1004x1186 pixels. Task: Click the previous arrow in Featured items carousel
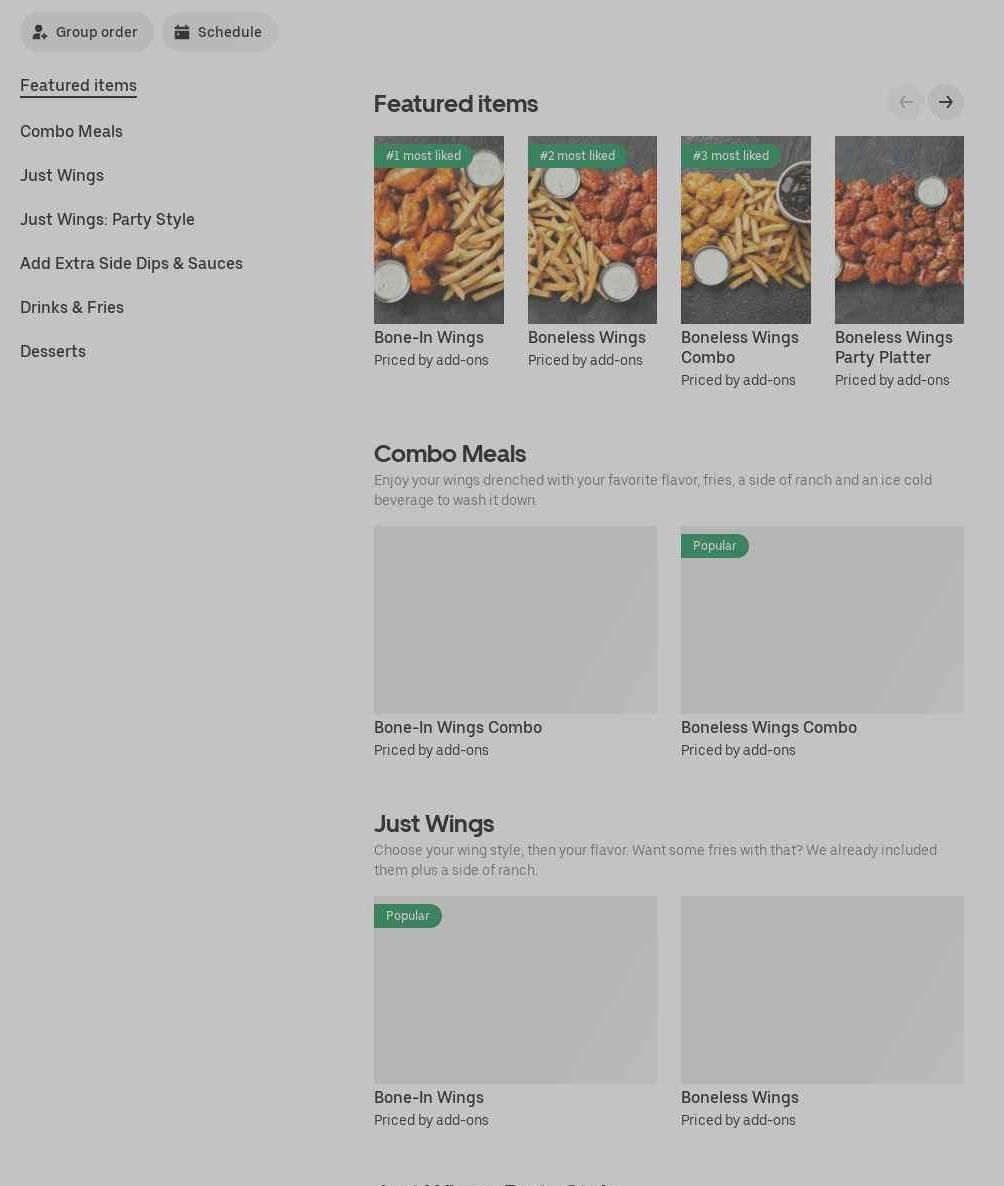906,102
